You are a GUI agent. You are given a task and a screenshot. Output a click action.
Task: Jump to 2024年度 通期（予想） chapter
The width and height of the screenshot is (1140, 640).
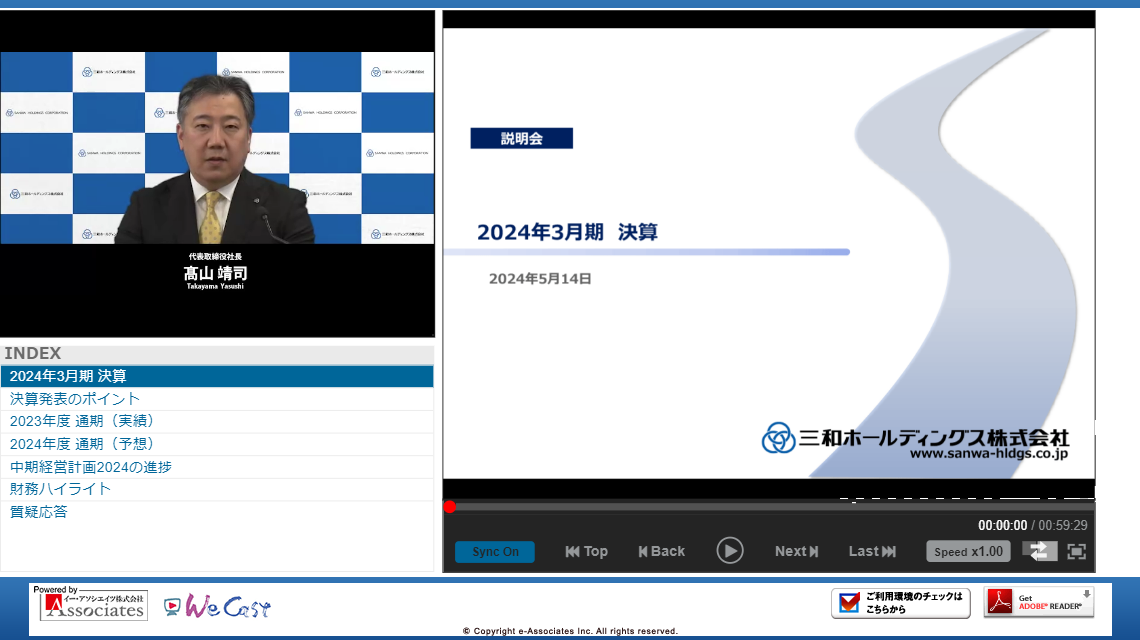point(82,444)
